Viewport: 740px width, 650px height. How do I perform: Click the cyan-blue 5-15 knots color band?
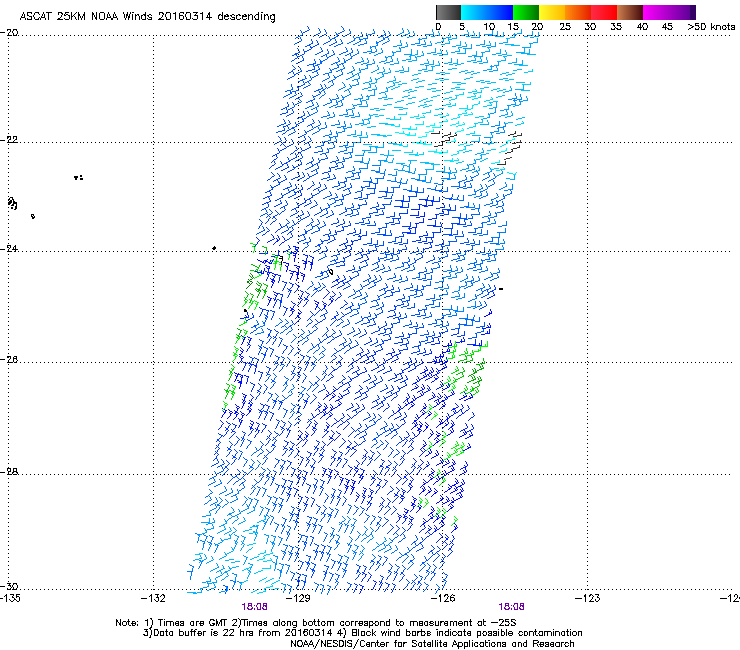point(487,12)
